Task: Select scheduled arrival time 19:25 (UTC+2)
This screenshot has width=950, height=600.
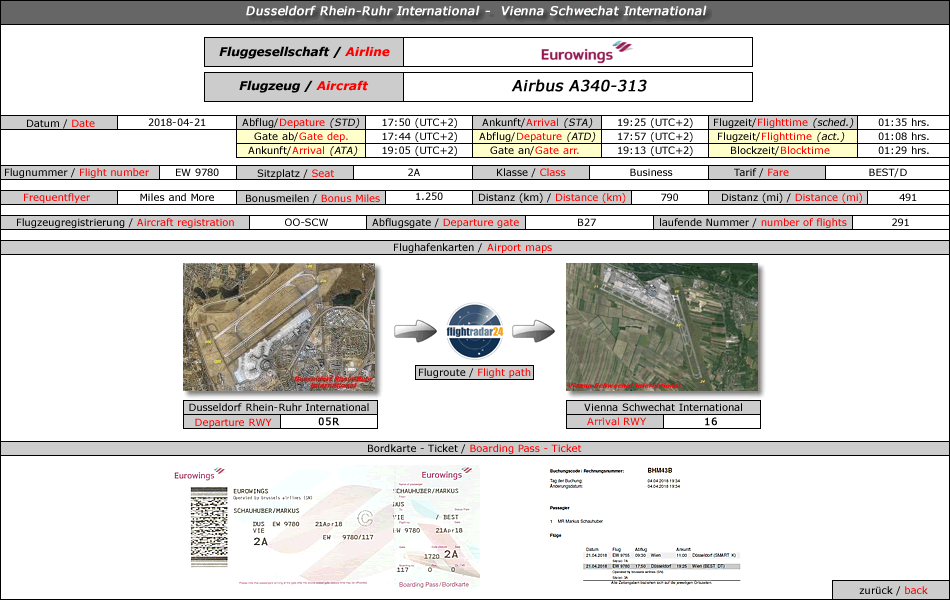Action: [x=655, y=122]
